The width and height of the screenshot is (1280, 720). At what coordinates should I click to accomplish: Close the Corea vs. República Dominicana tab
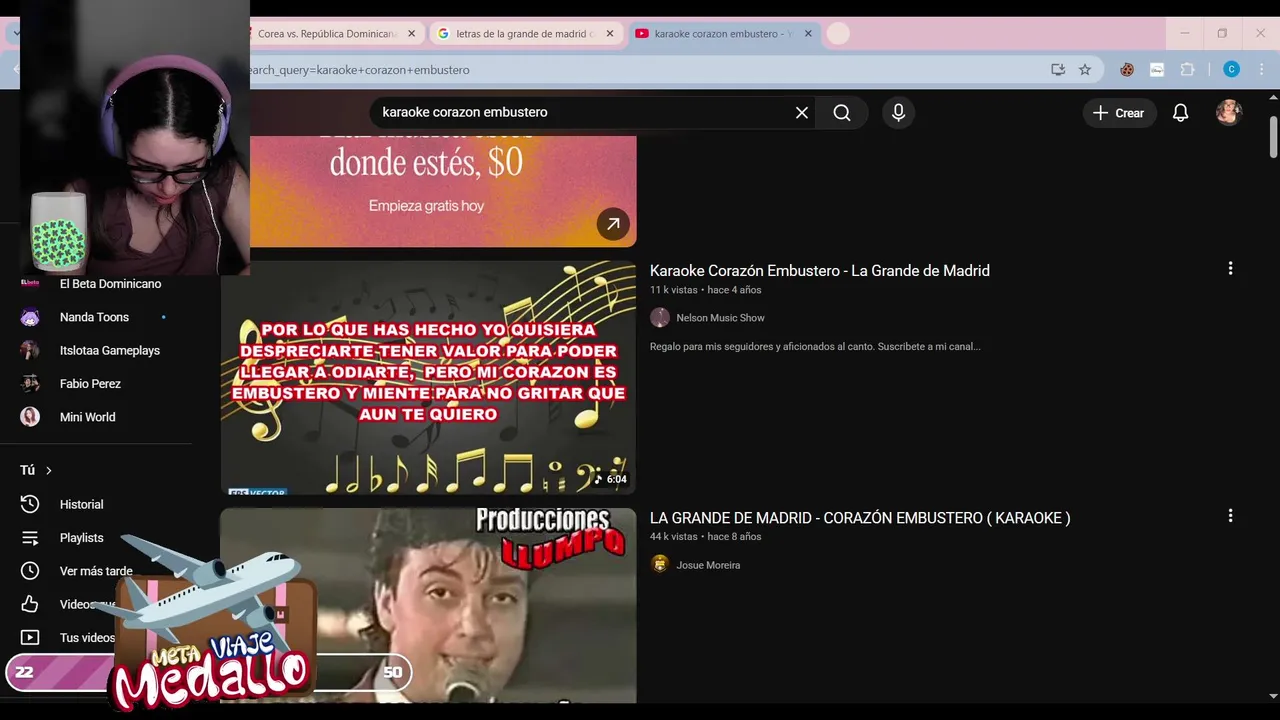pyautogui.click(x=411, y=34)
